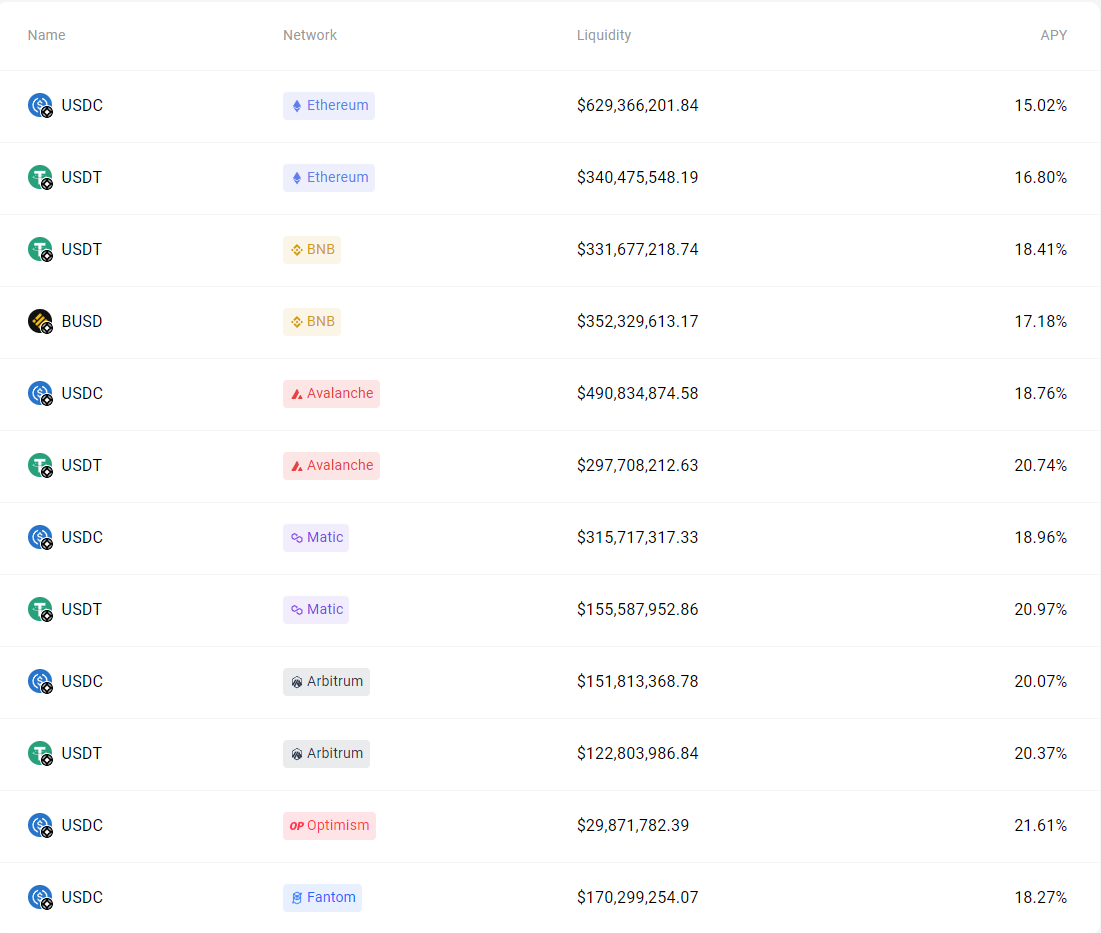Select the BNB network badge for BUSD
The image size is (1101, 933).
coord(312,322)
